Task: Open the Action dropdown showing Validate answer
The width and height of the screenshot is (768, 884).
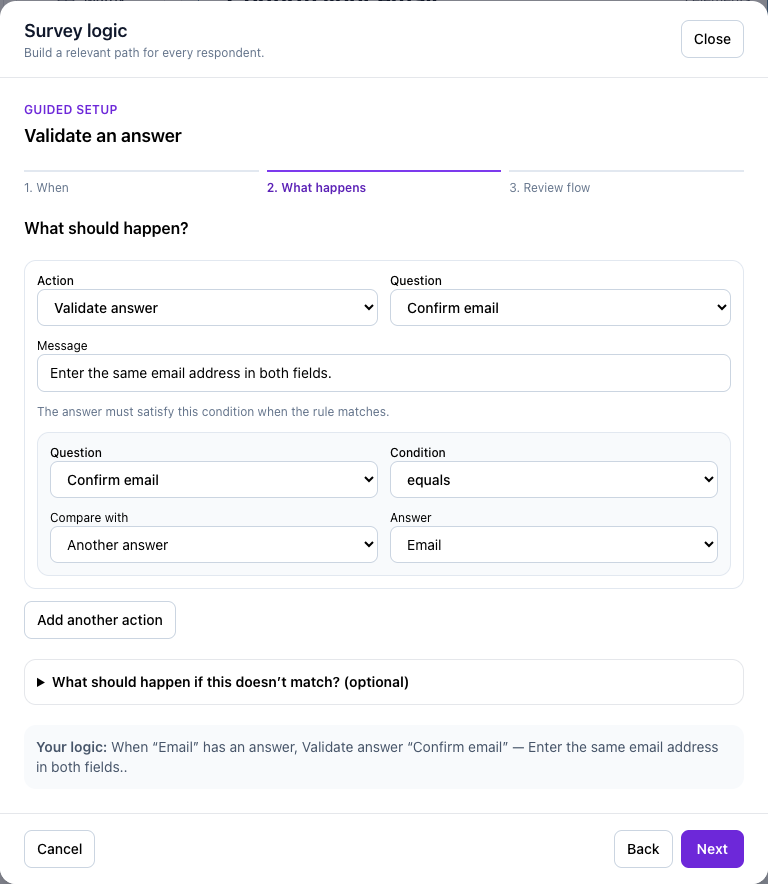Action: pyautogui.click(x=207, y=307)
